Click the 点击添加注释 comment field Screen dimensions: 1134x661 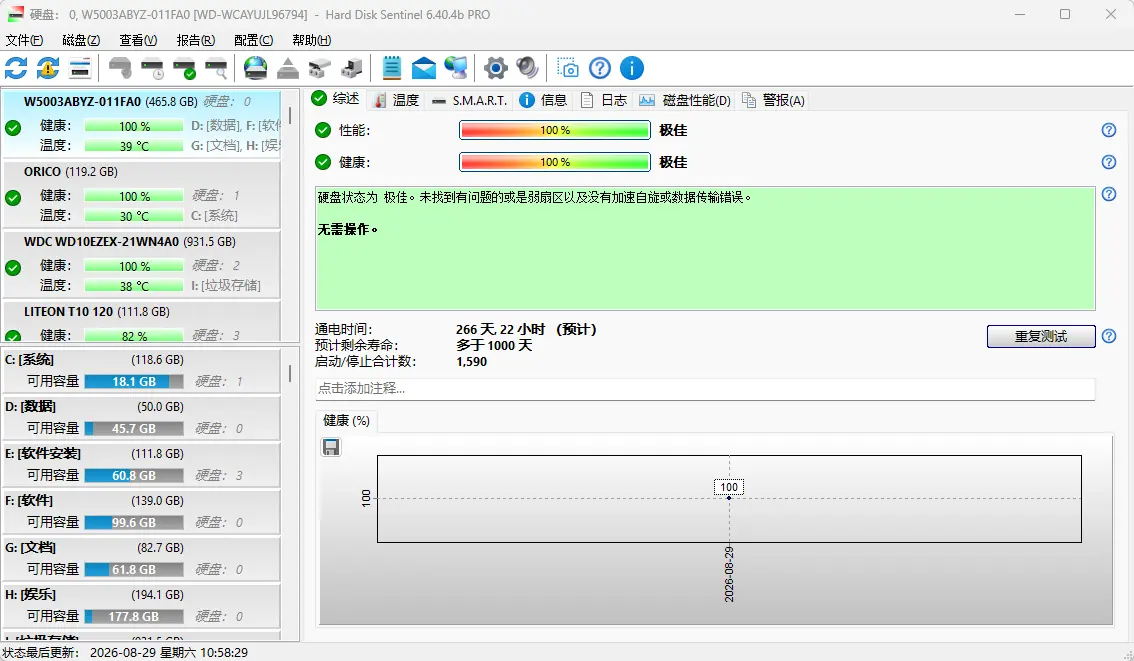click(705, 388)
